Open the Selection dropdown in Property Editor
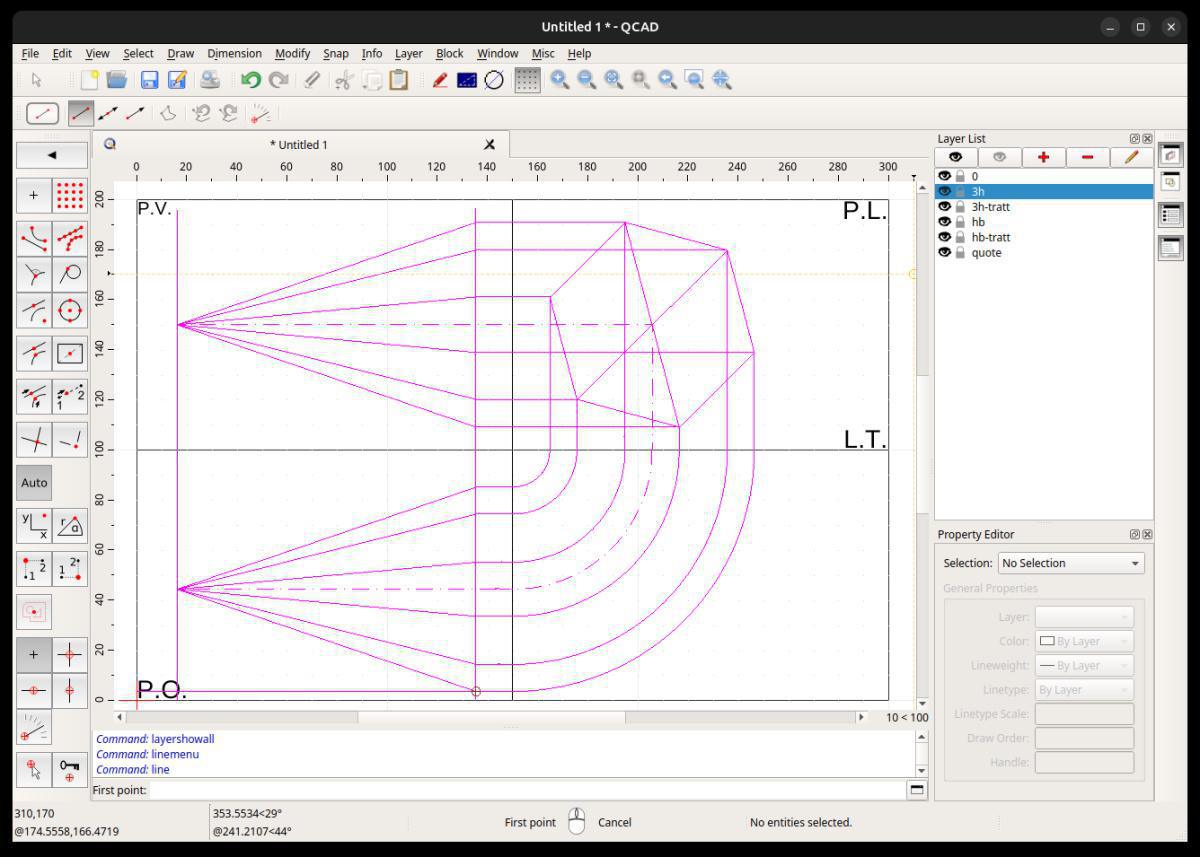Viewport: 1200px width, 857px height. coord(1070,563)
